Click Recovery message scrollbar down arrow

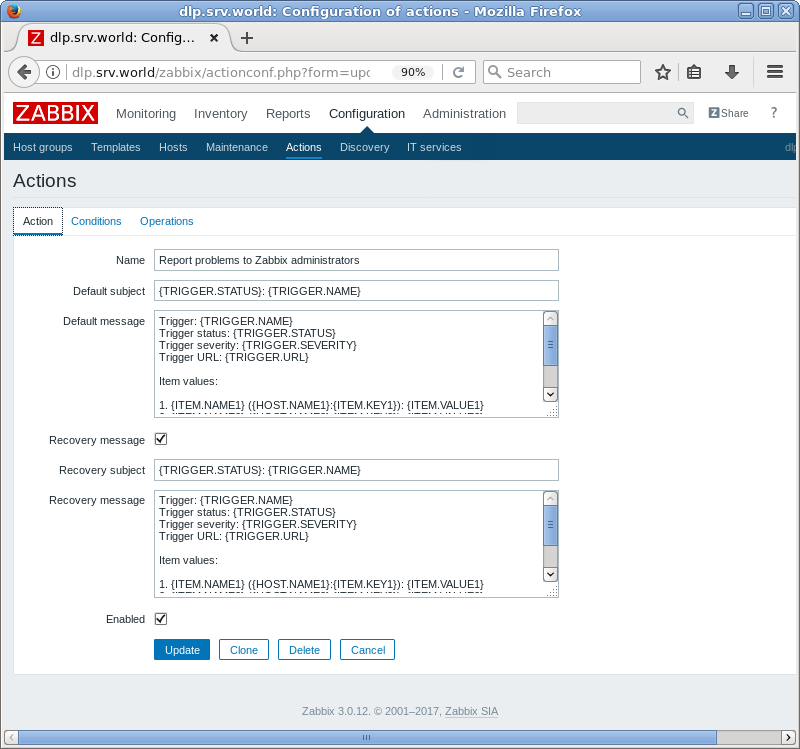551,574
